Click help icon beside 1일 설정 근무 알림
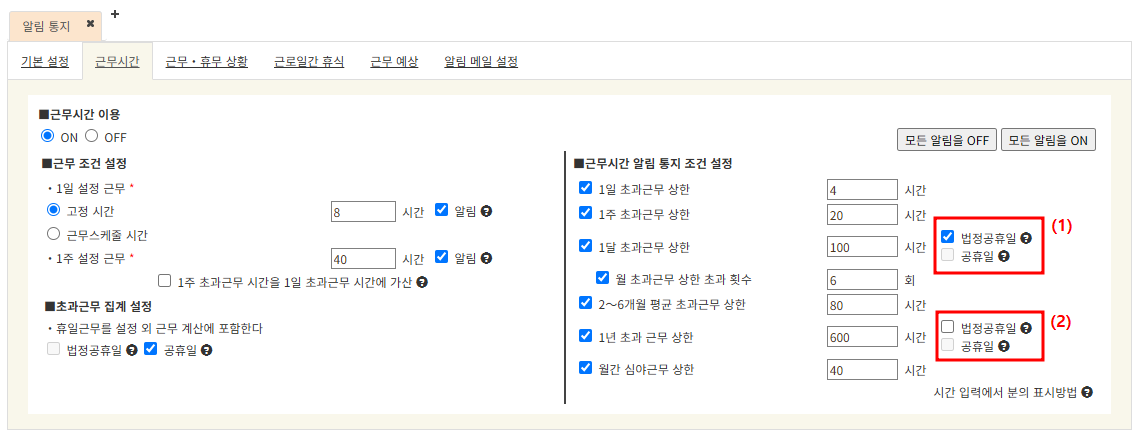1140x437 pixels. point(487,212)
